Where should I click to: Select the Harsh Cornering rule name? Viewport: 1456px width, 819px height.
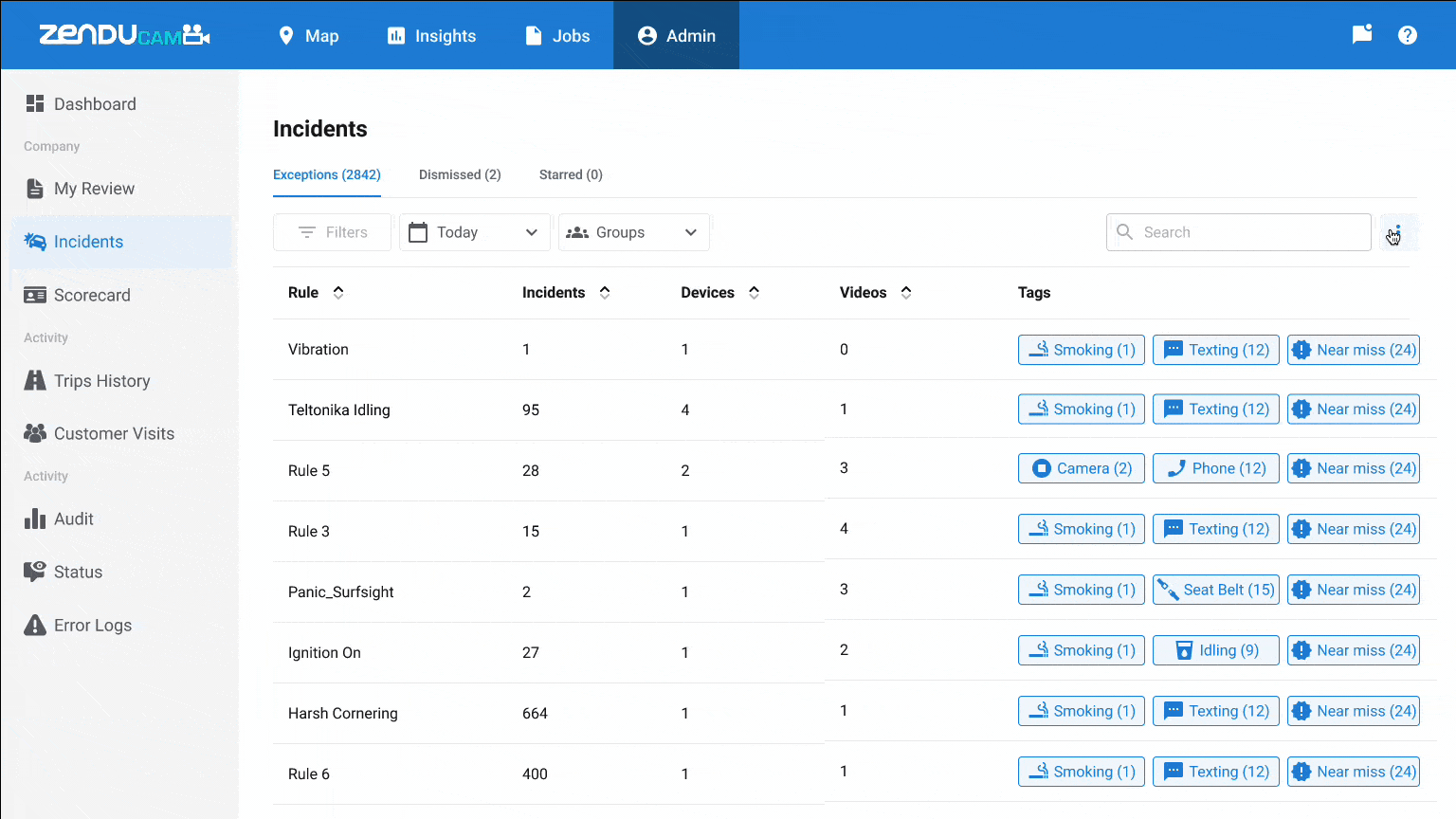tap(343, 713)
